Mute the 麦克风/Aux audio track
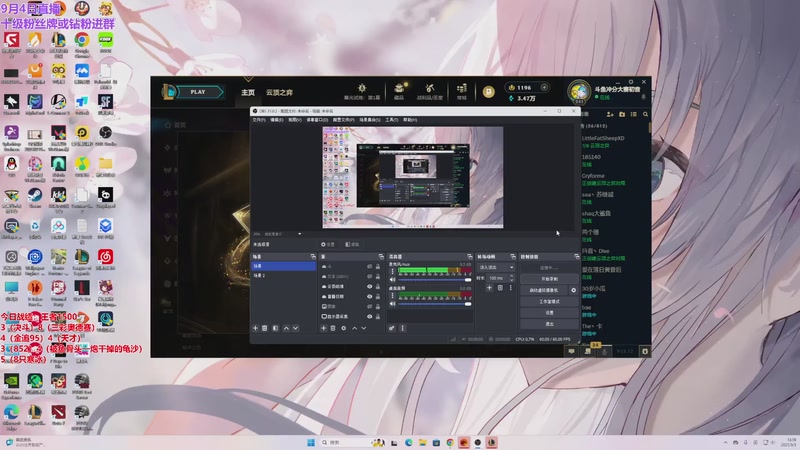This screenshot has height=450, width=800. pyautogui.click(x=392, y=280)
